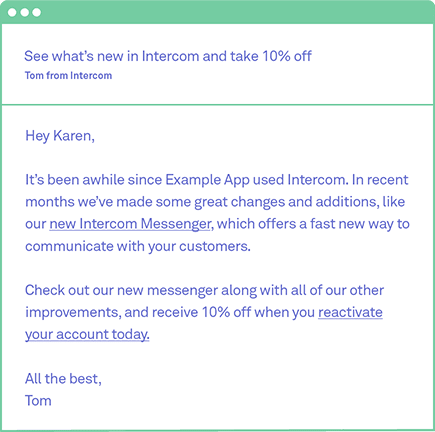
Task: Click the your account today link text
Action: [x=87, y=334]
